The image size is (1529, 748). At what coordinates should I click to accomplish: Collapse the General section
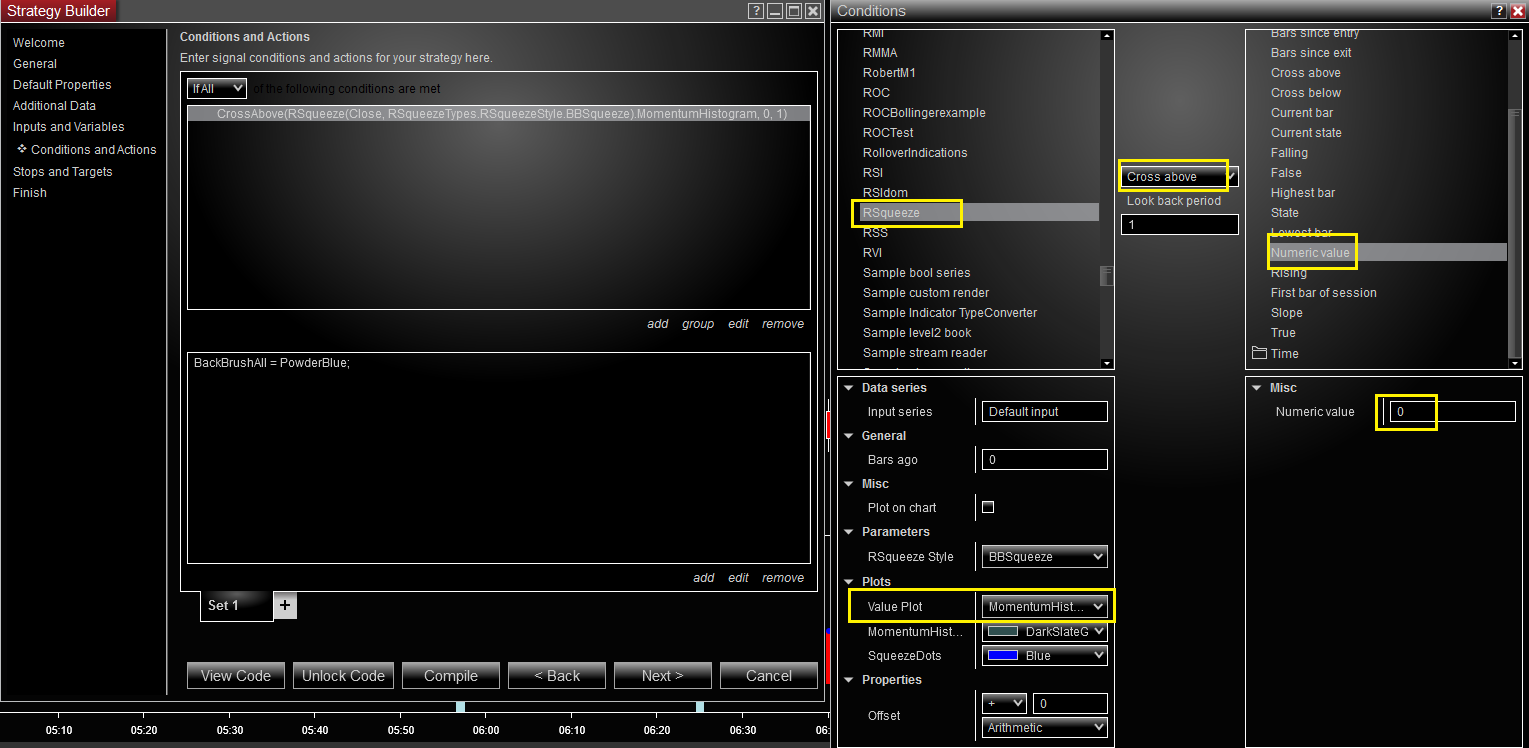pyautogui.click(x=849, y=436)
